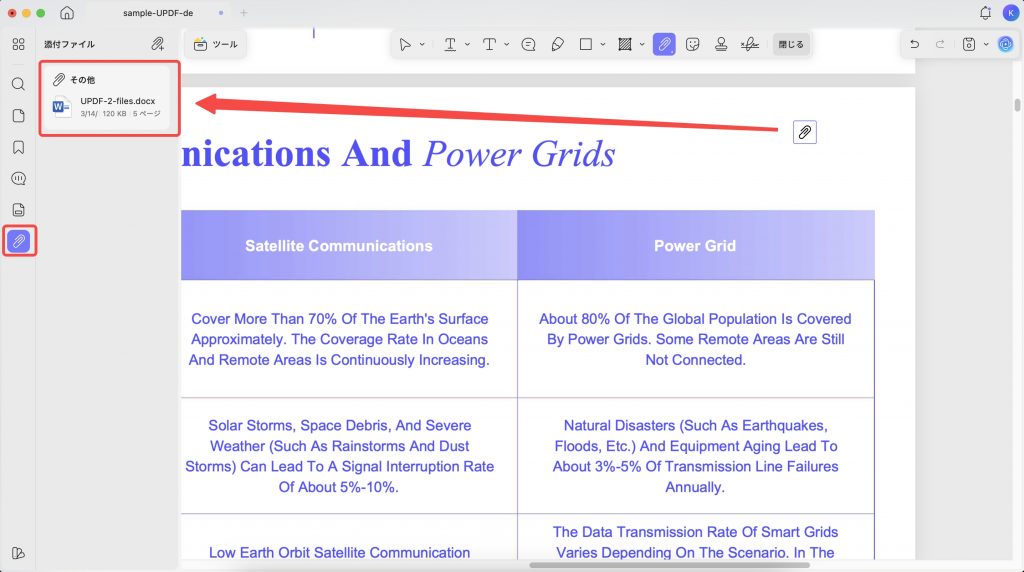Click the 'Power Grids' title text
The height and width of the screenshot is (572, 1024).
click(x=519, y=154)
